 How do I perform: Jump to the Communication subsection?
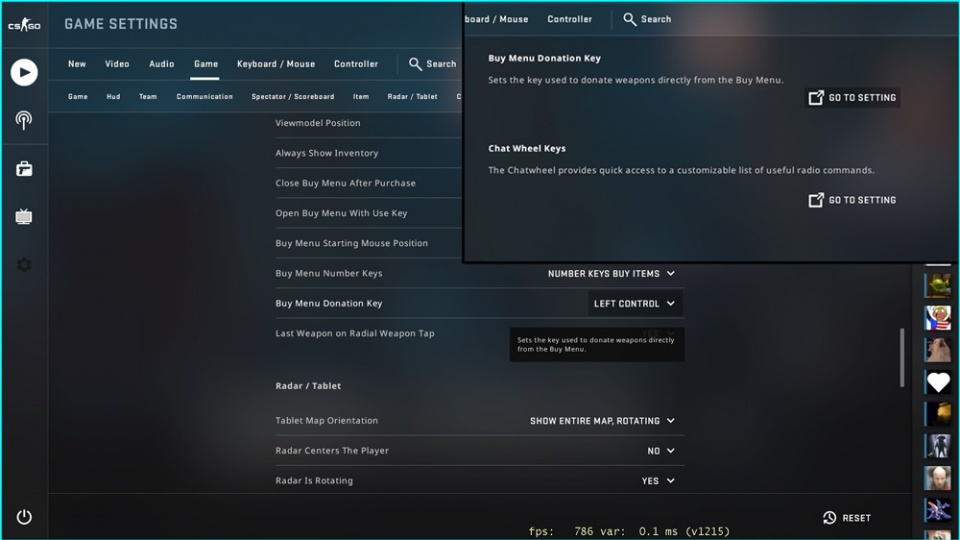tap(204, 97)
